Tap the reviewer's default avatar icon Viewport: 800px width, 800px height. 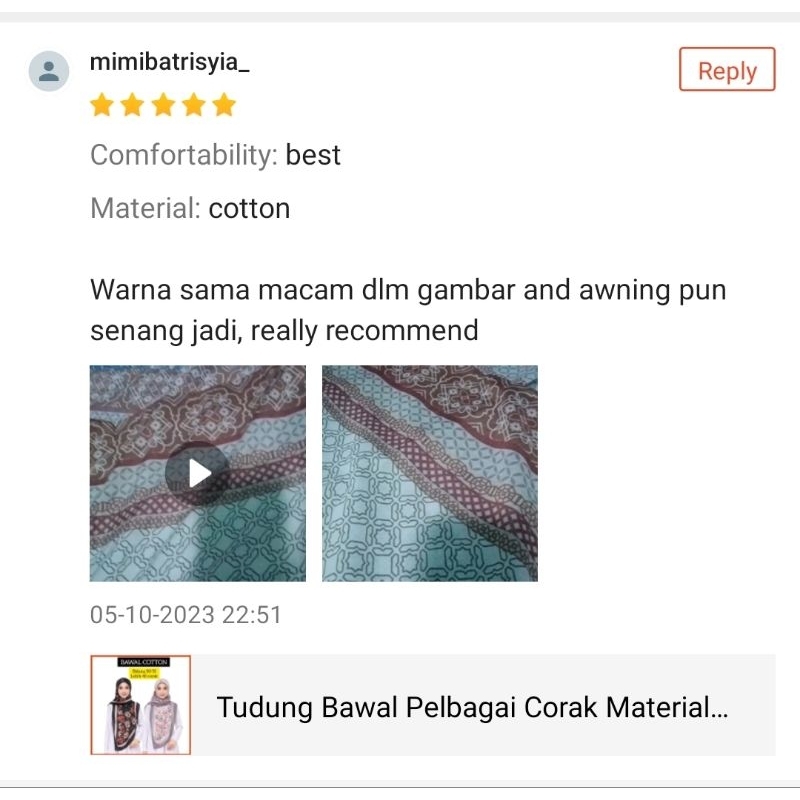point(48,71)
